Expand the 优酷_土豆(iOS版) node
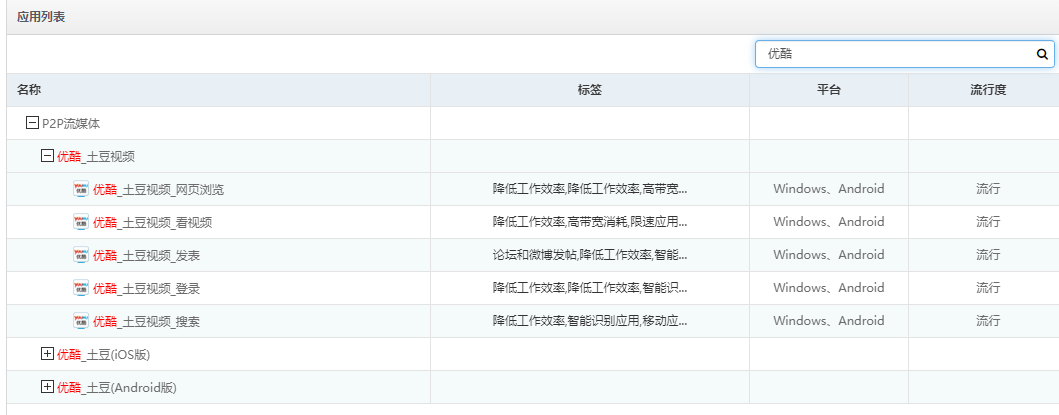The image size is (1059, 415). (47, 354)
